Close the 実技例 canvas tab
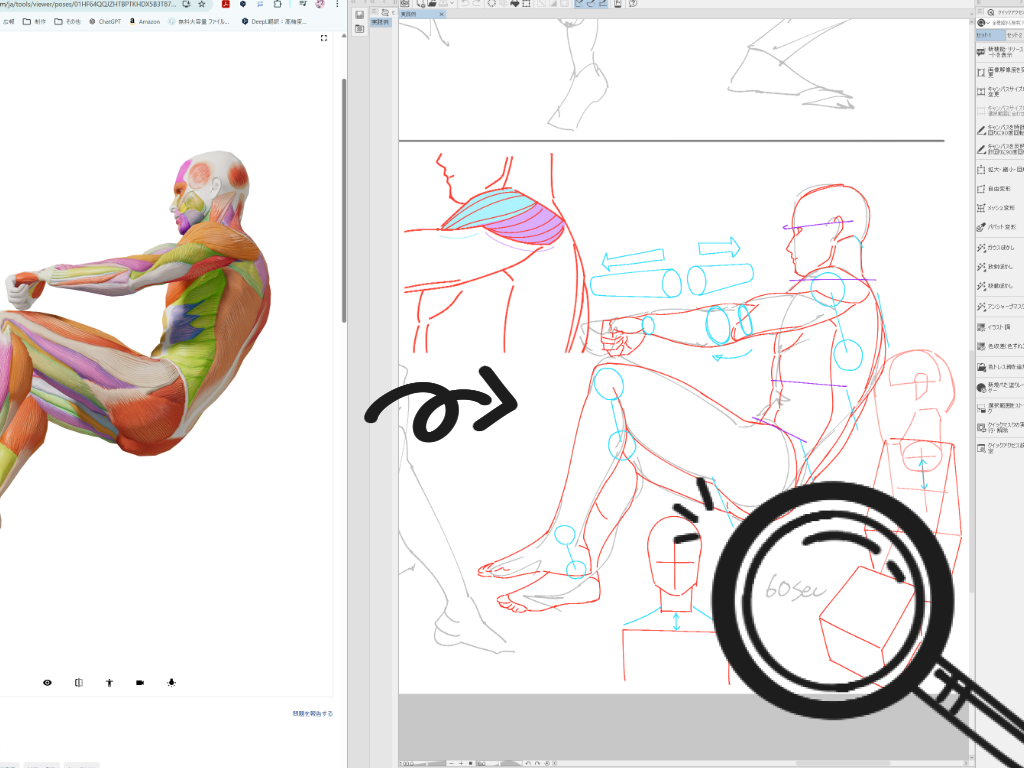 coord(441,14)
